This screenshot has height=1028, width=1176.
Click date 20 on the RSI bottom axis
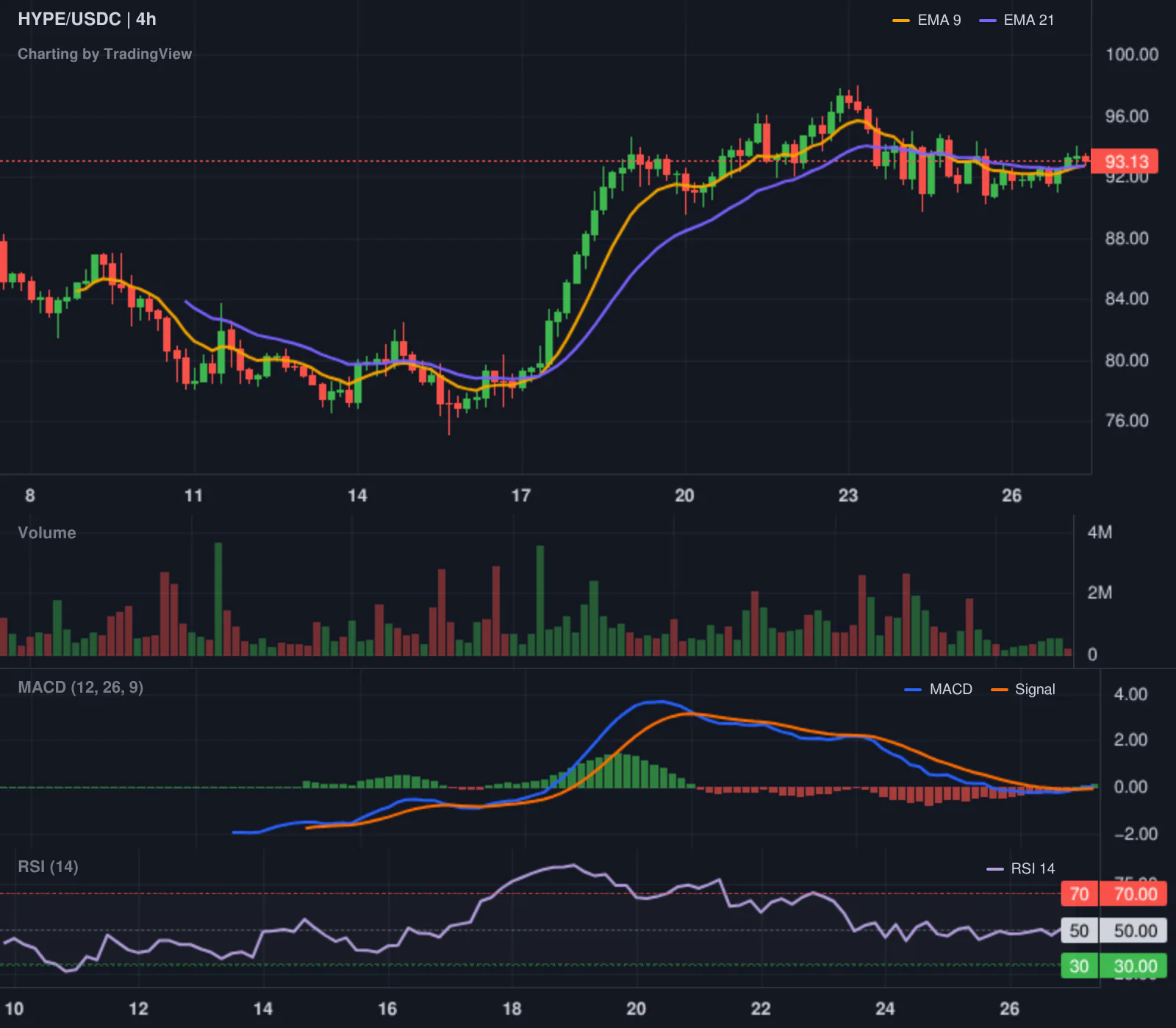pyautogui.click(x=637, y=1009)
